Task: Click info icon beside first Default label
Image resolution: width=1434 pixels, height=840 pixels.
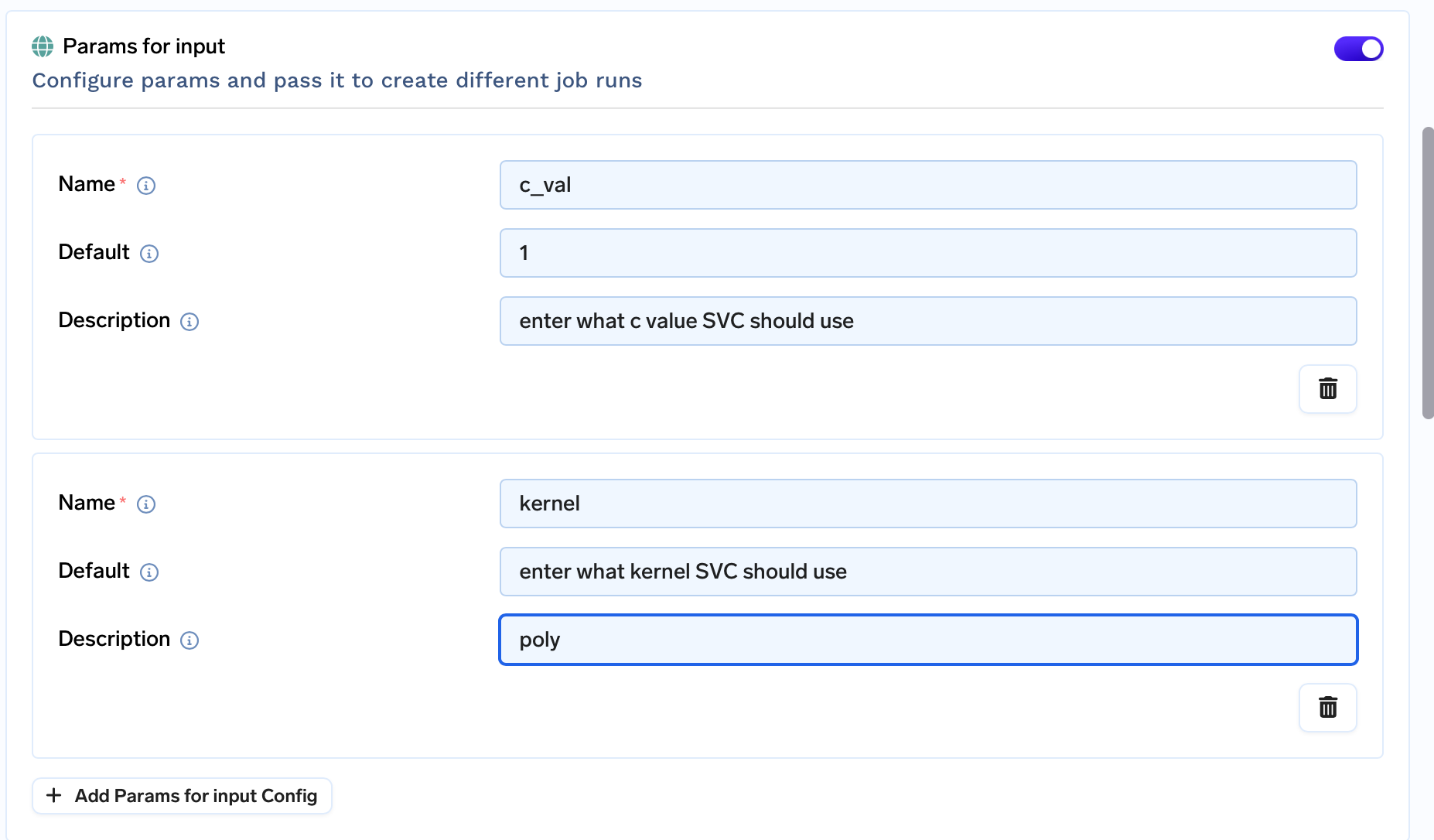Action: coord(149,254)
